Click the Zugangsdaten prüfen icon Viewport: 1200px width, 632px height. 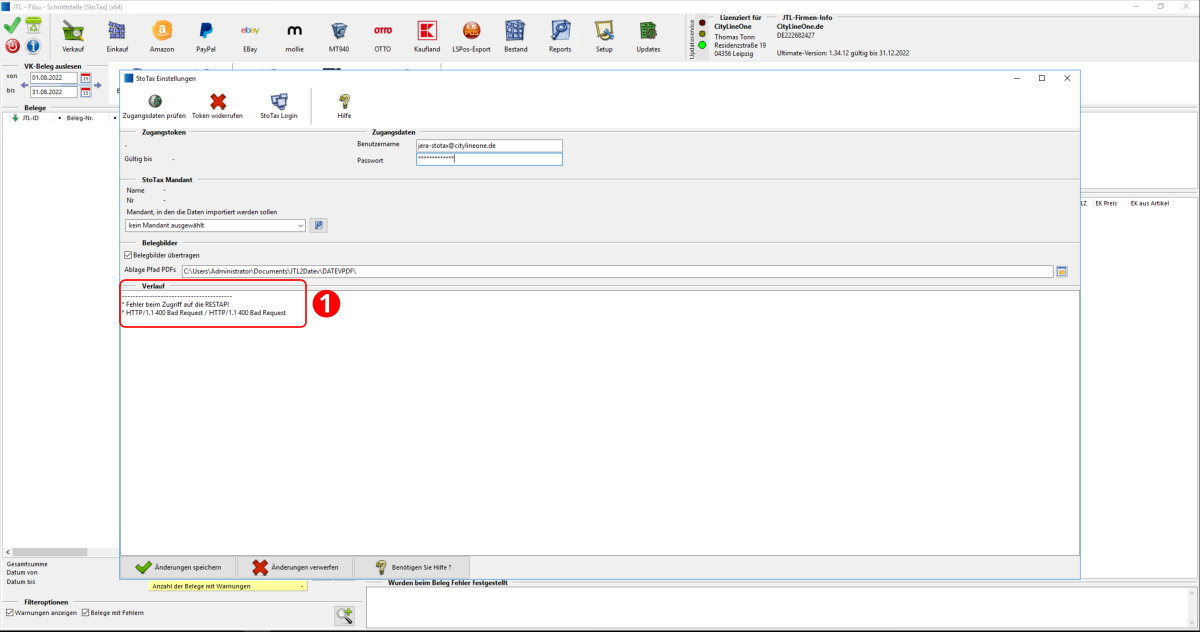point(154,101)
